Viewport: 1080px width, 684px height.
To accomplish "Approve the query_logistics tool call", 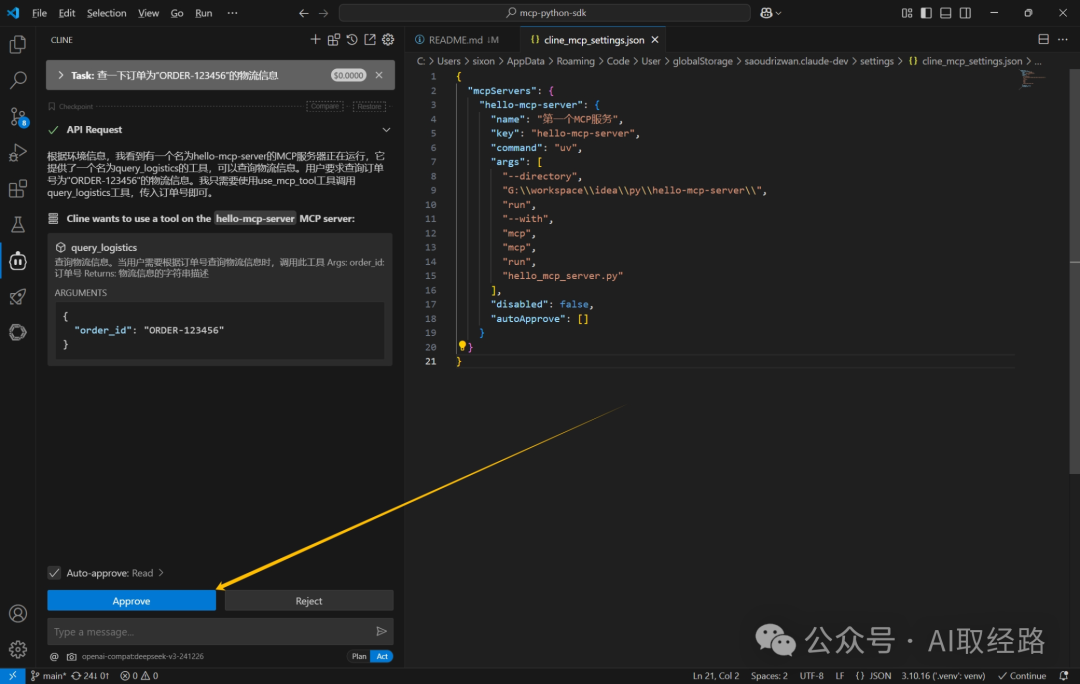I will pos(131,601).
